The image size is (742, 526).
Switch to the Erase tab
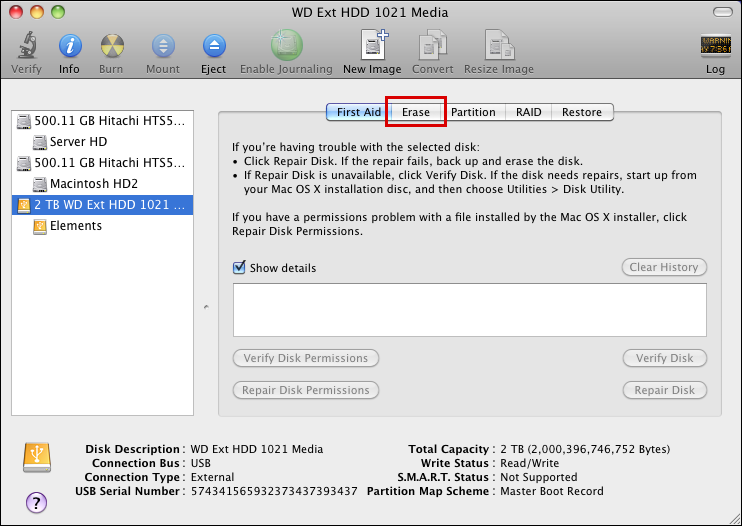click(415, 112)
